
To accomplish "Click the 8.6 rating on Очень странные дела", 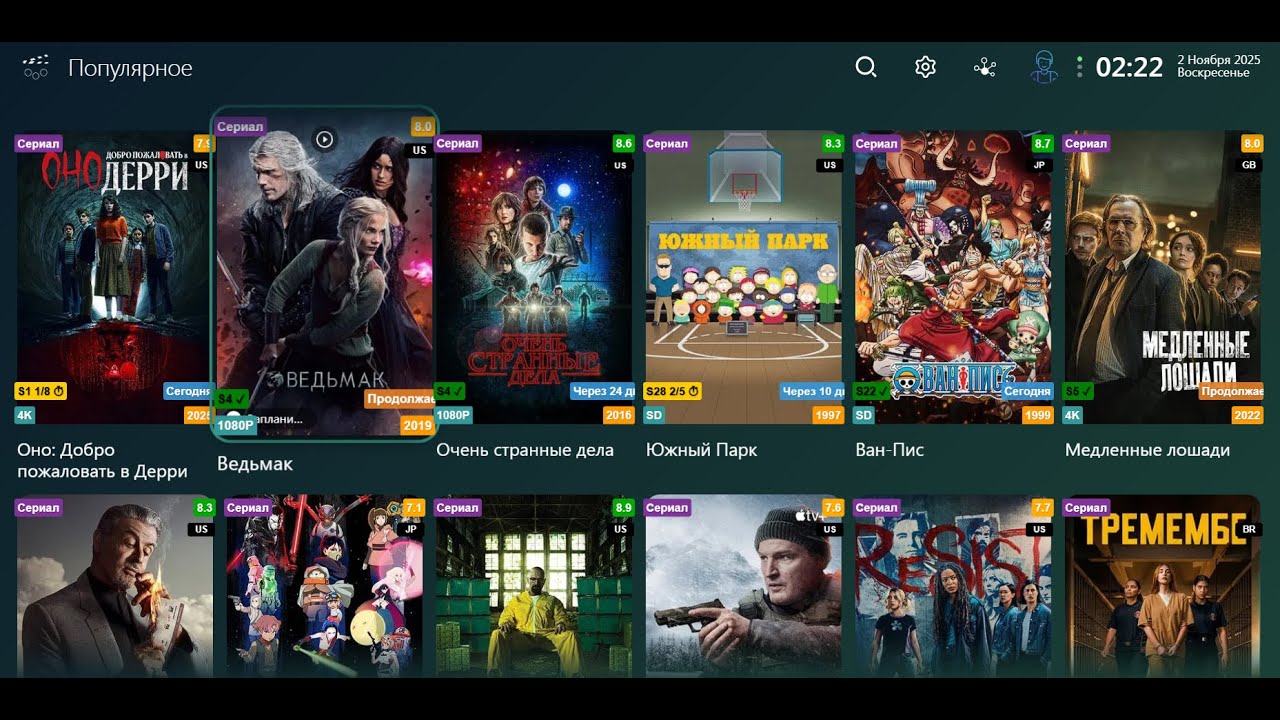I will tap(623, 144).
